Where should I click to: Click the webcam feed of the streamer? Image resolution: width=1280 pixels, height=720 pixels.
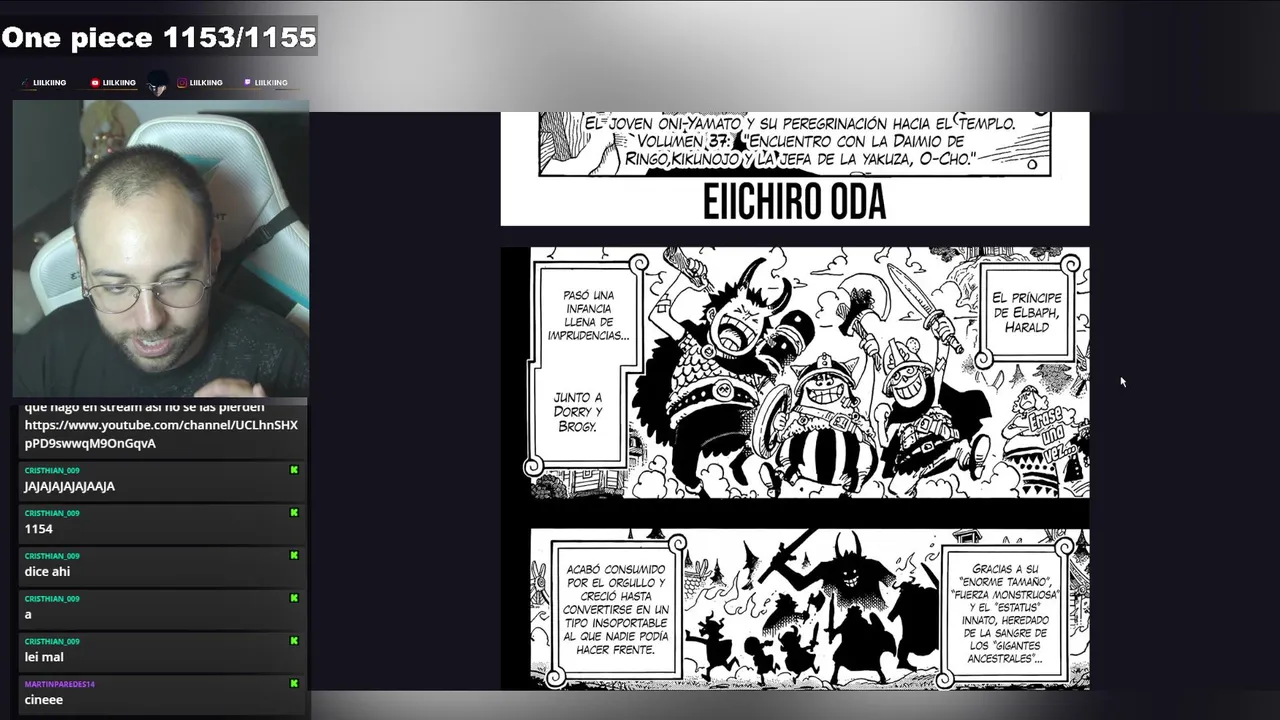point(161,248)
